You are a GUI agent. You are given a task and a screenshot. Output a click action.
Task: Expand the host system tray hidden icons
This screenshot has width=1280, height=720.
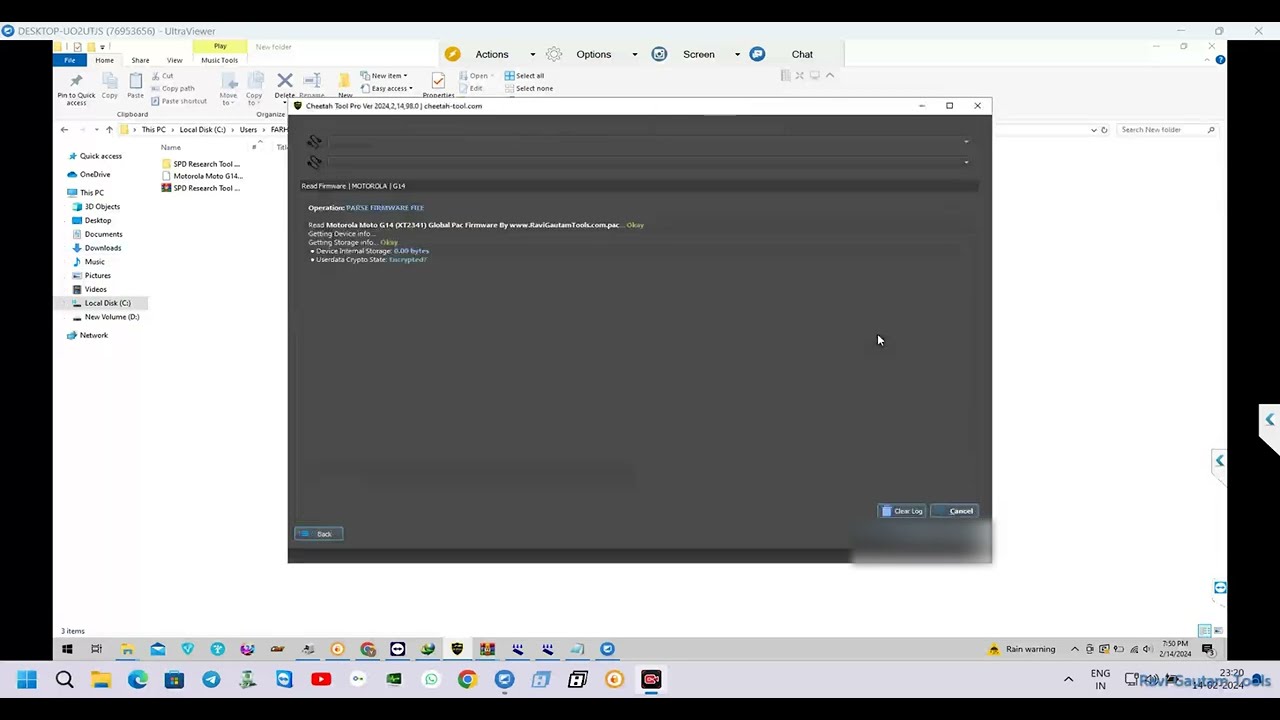(1068, 680)
